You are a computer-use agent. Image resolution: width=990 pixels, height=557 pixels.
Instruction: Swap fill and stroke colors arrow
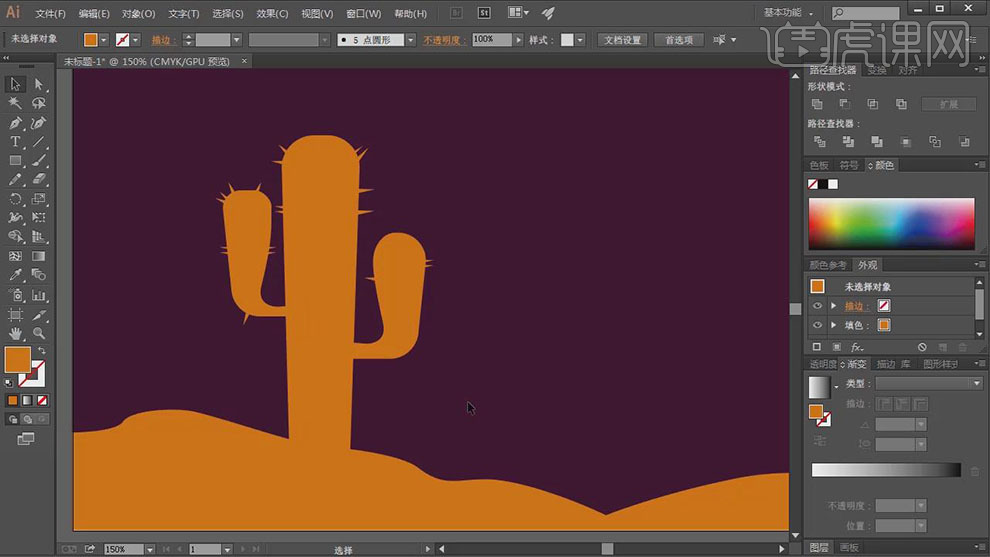[x=41, y=351]
